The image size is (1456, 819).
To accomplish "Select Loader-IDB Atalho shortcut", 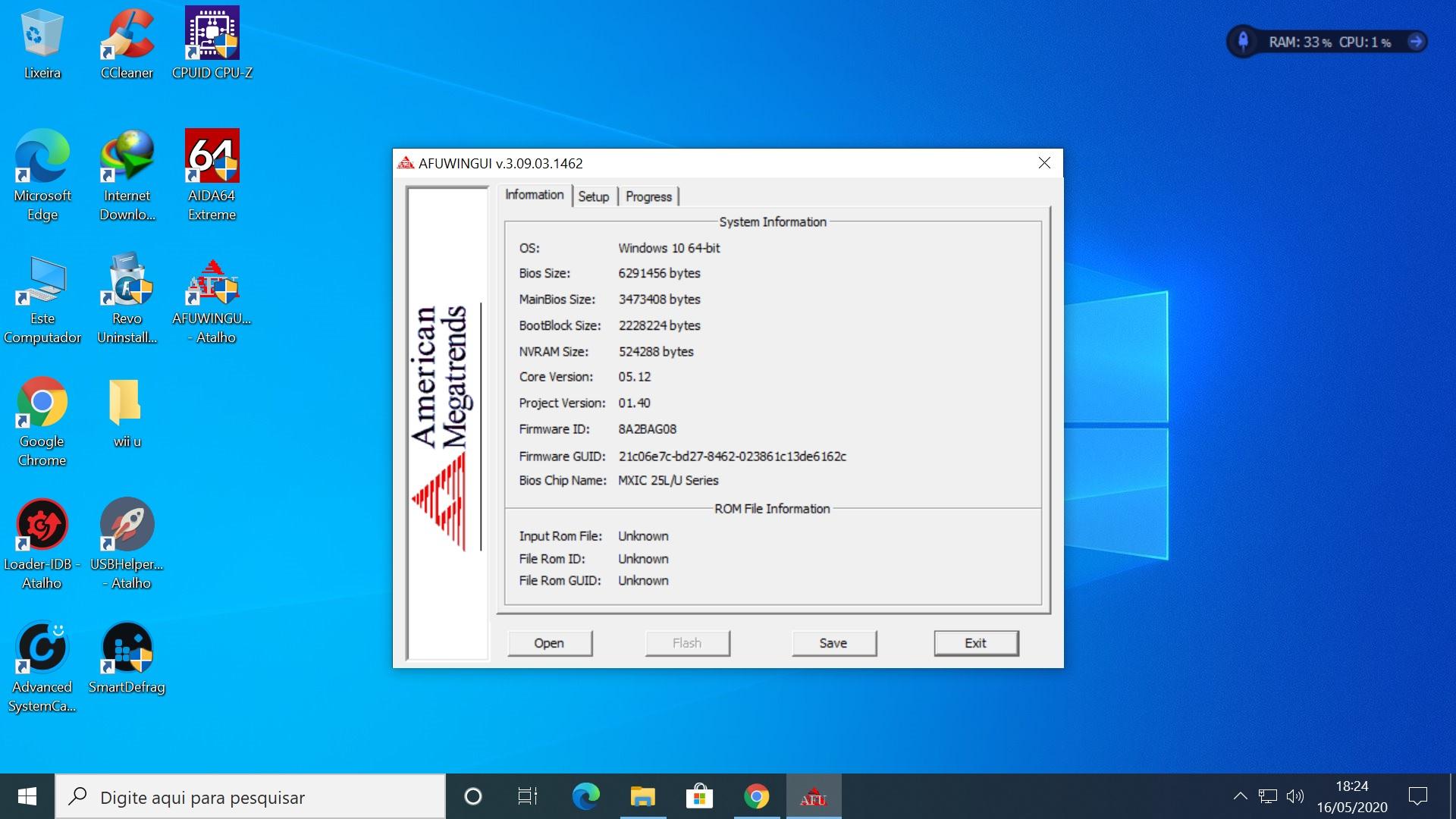I will pos(42,544).
